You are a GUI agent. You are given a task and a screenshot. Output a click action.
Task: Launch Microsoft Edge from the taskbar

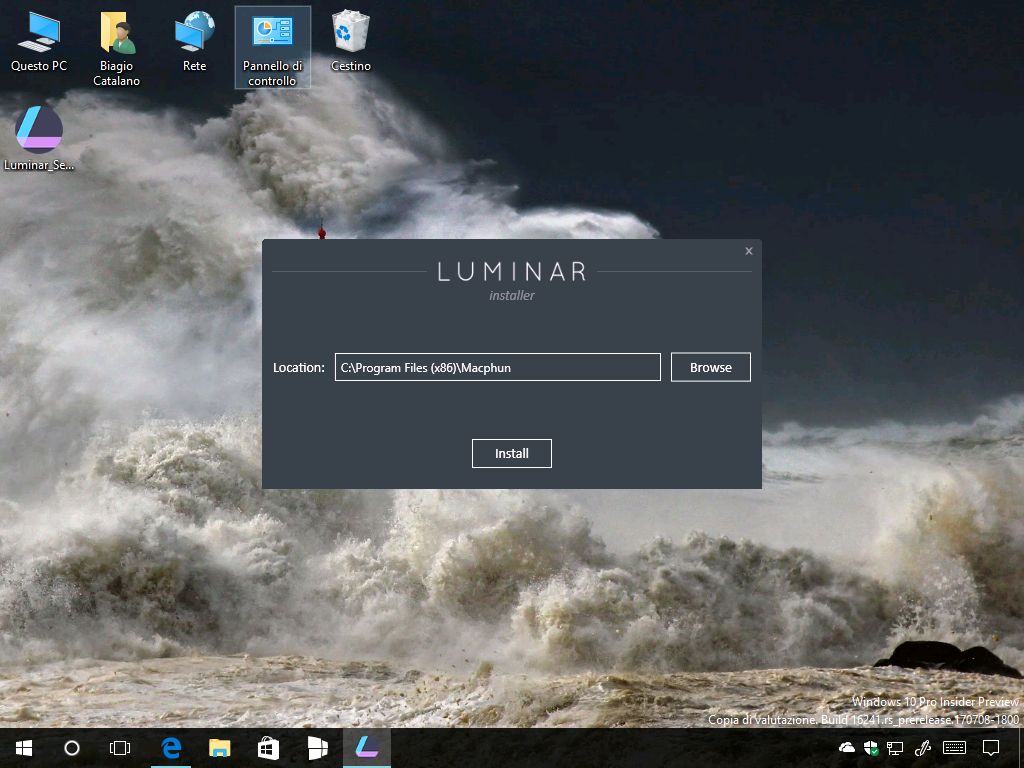coord(170,748)
